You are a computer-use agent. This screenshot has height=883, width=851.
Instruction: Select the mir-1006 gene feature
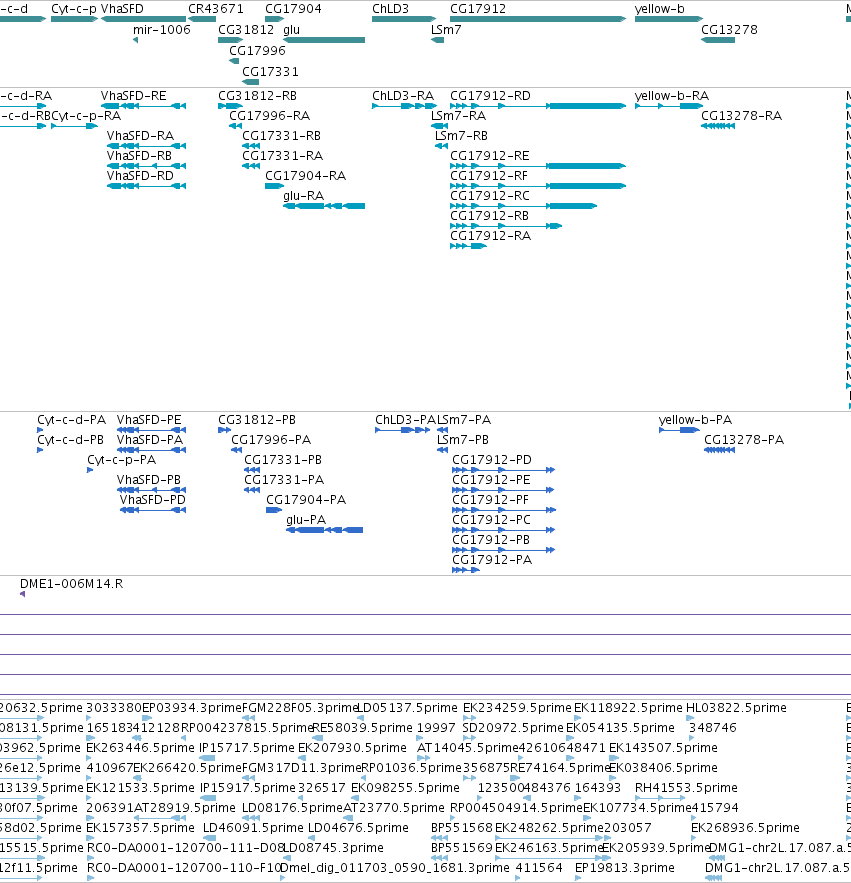[135, 40]
